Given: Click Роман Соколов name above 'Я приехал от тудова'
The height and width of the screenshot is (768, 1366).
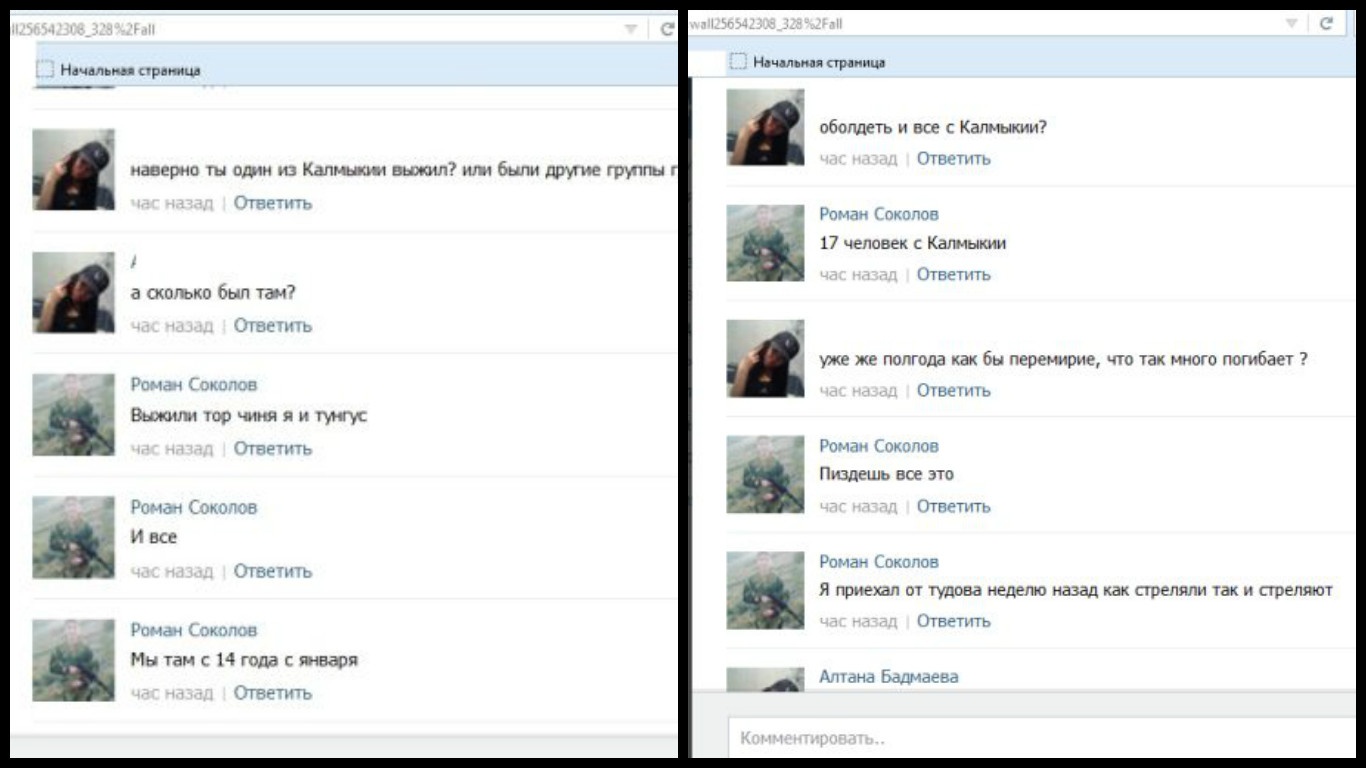Looking at the screenshot, I should (x=878, y=562).
